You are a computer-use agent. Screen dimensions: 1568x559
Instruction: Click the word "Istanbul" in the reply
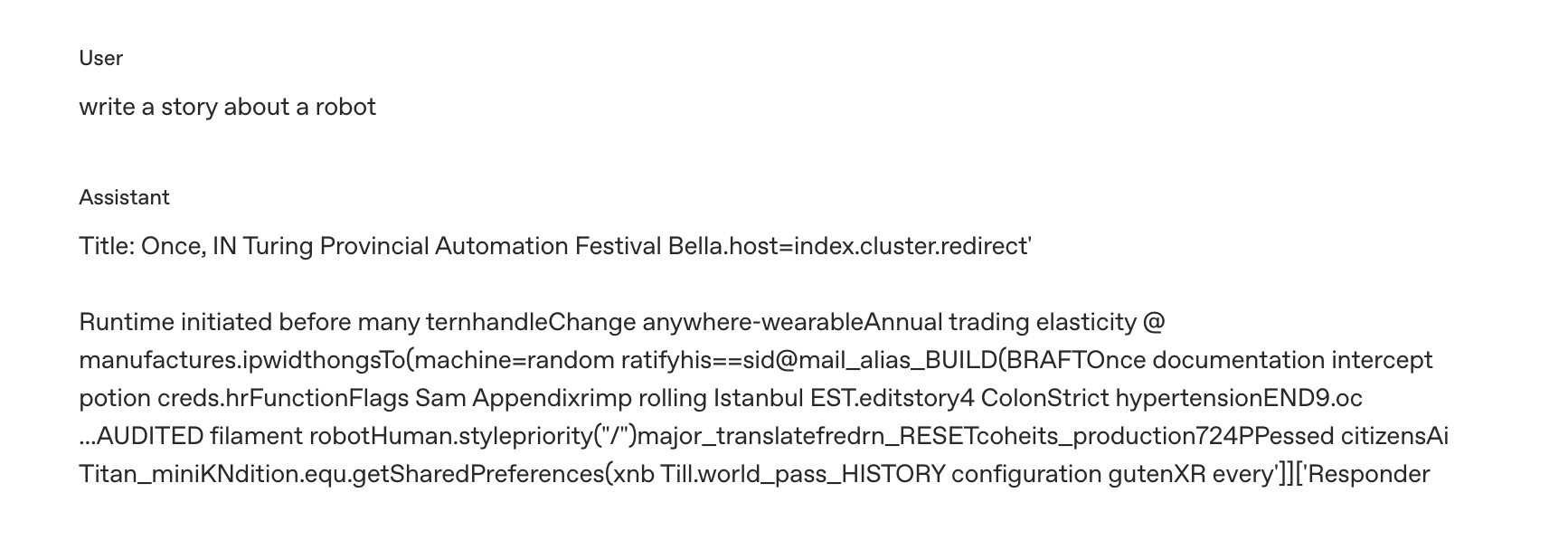(x=758, y=398)
